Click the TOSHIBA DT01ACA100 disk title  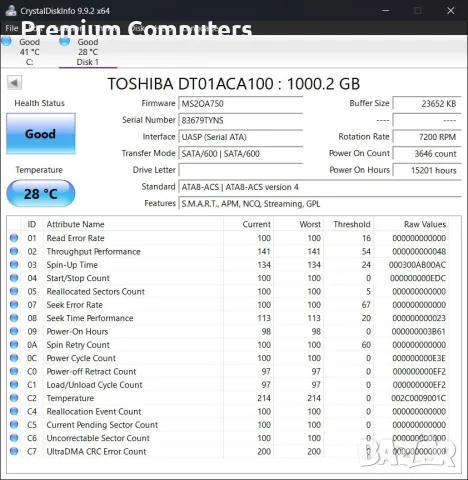pos(234,84)
